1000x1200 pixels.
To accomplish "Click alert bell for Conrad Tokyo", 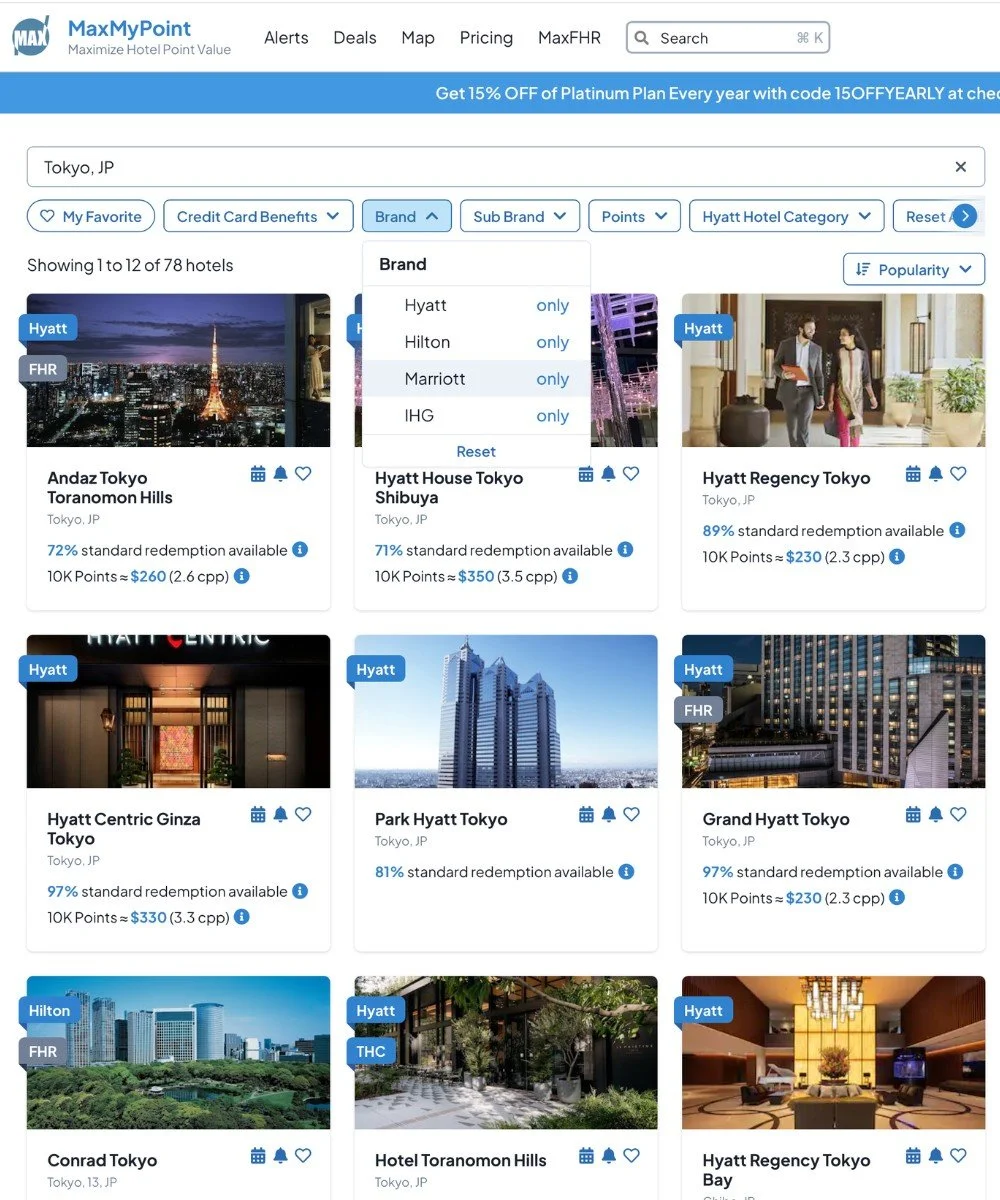I will [x=280, y=1156].
